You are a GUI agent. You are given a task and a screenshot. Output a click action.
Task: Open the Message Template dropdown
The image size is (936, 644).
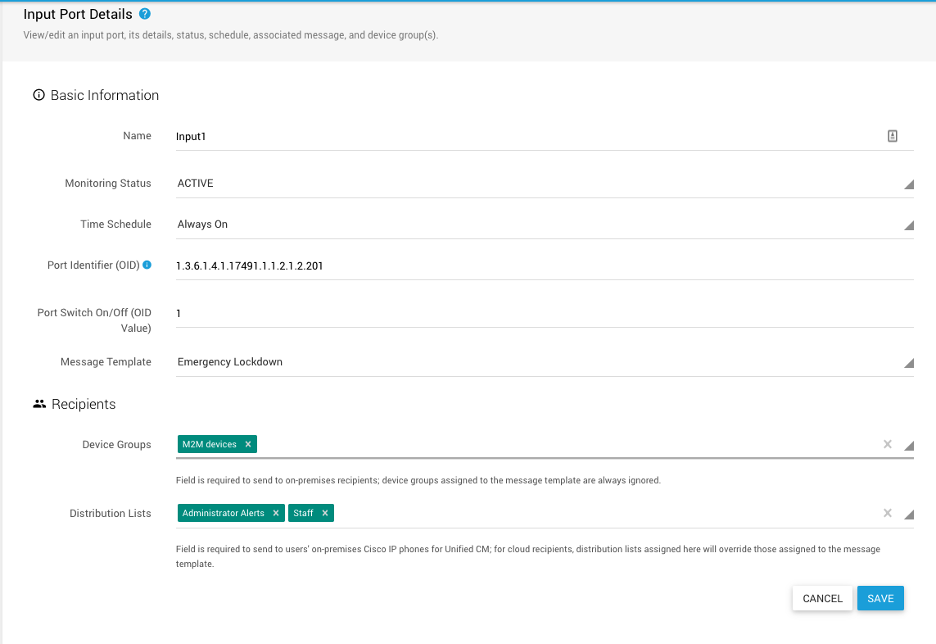[908, 364]
